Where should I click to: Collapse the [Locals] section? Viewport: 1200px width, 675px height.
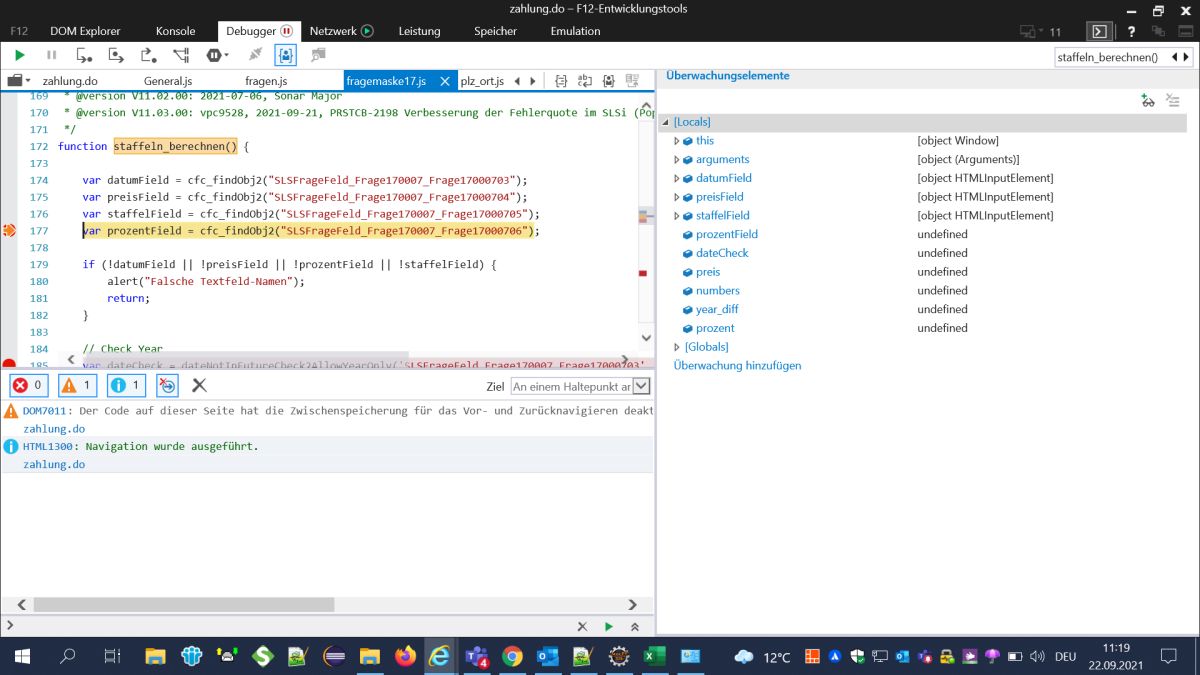[666, 122]
